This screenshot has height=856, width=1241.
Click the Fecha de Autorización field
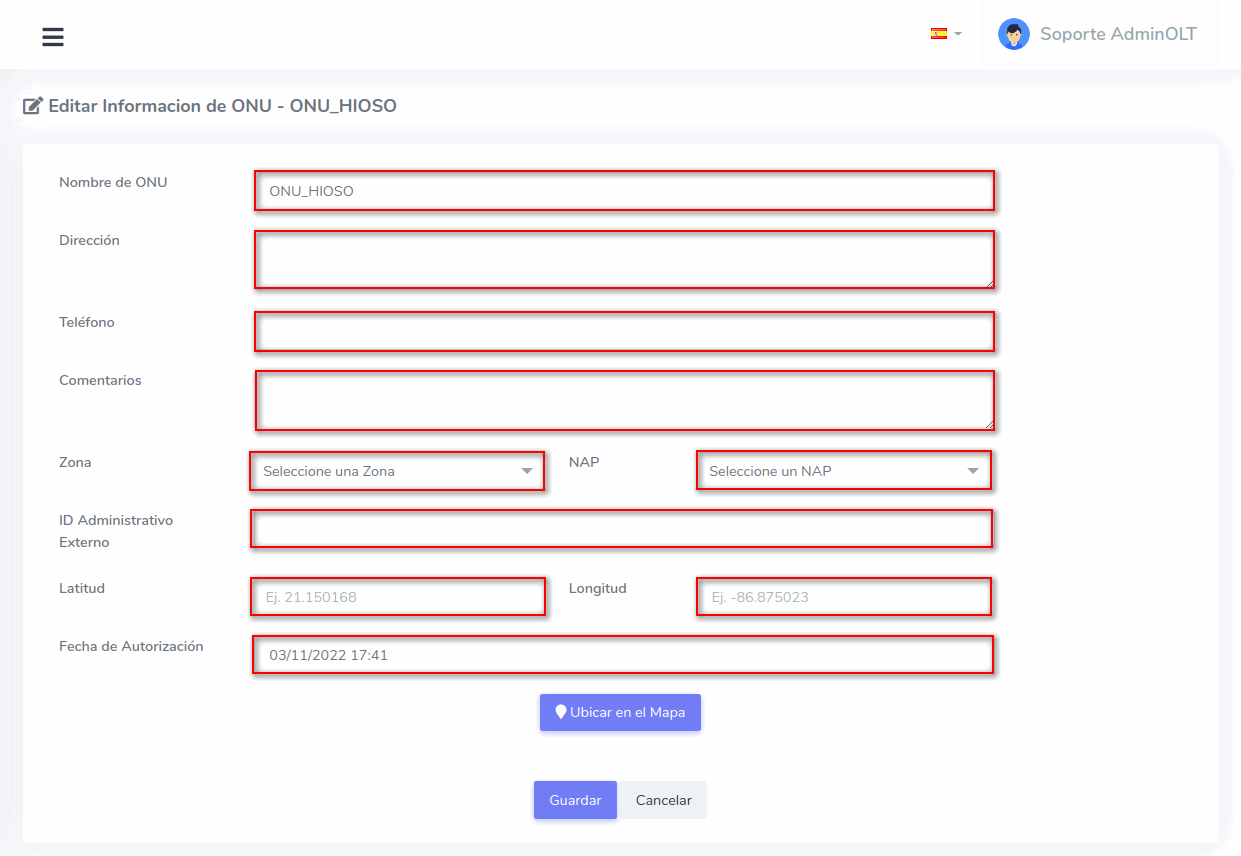click(x=622, y=655)
